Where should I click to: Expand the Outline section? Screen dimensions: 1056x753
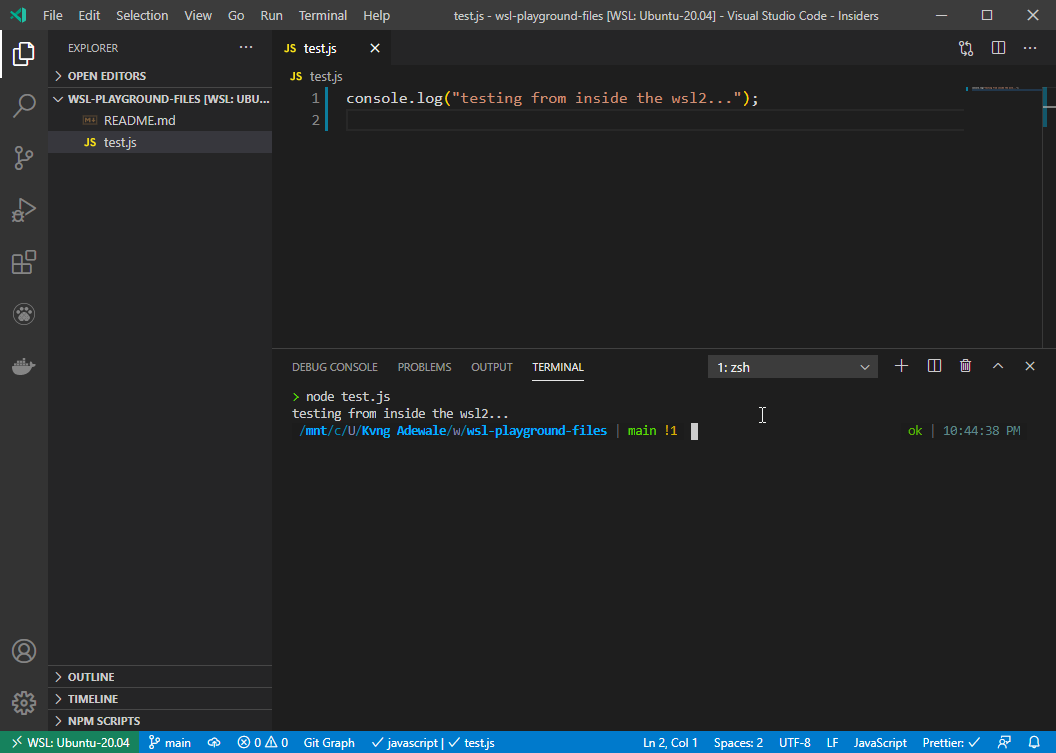pos(160,677)
